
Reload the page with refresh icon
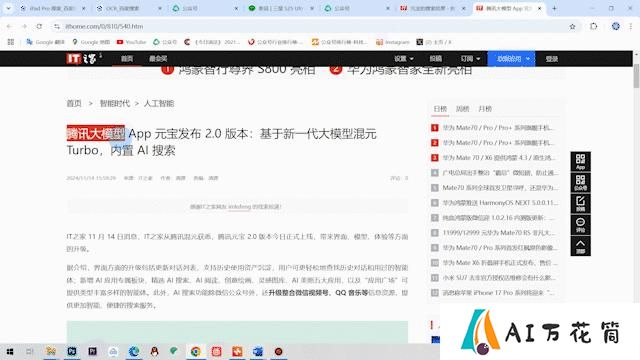39,27
